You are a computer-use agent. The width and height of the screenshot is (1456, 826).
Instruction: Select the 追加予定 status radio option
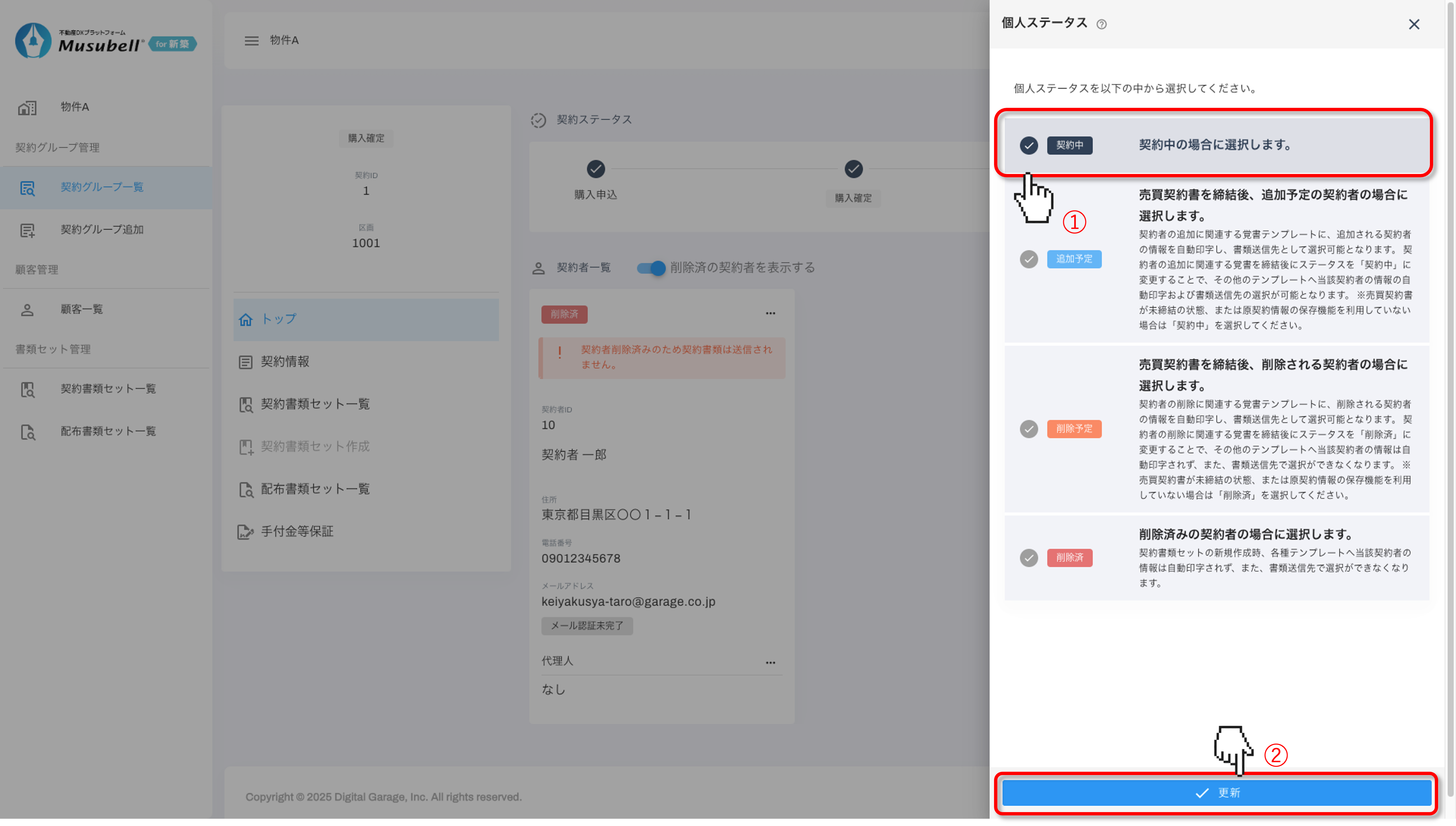point(1029,259)
